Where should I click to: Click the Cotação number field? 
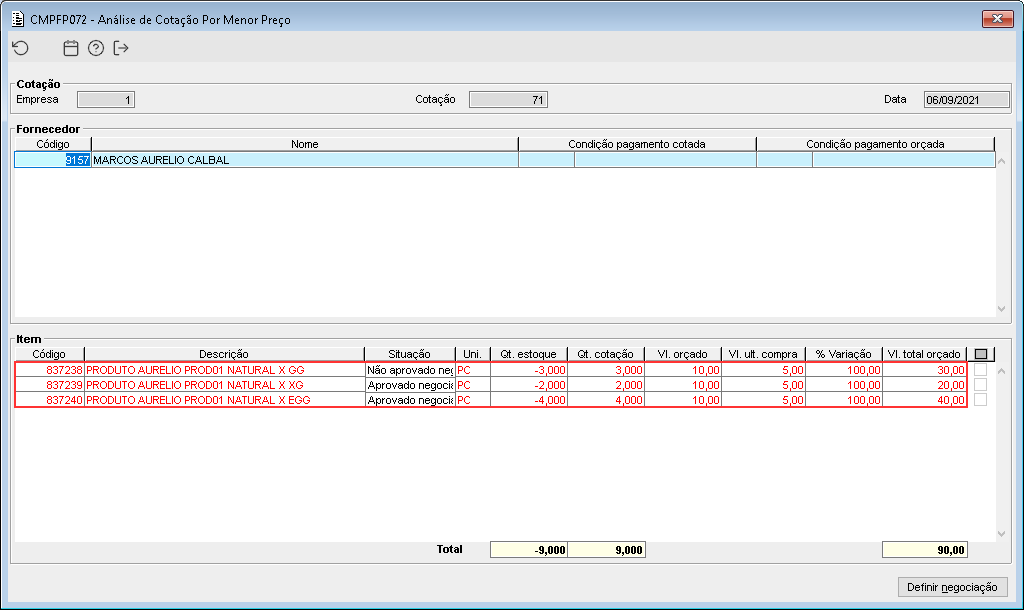(x=508, y=100)
